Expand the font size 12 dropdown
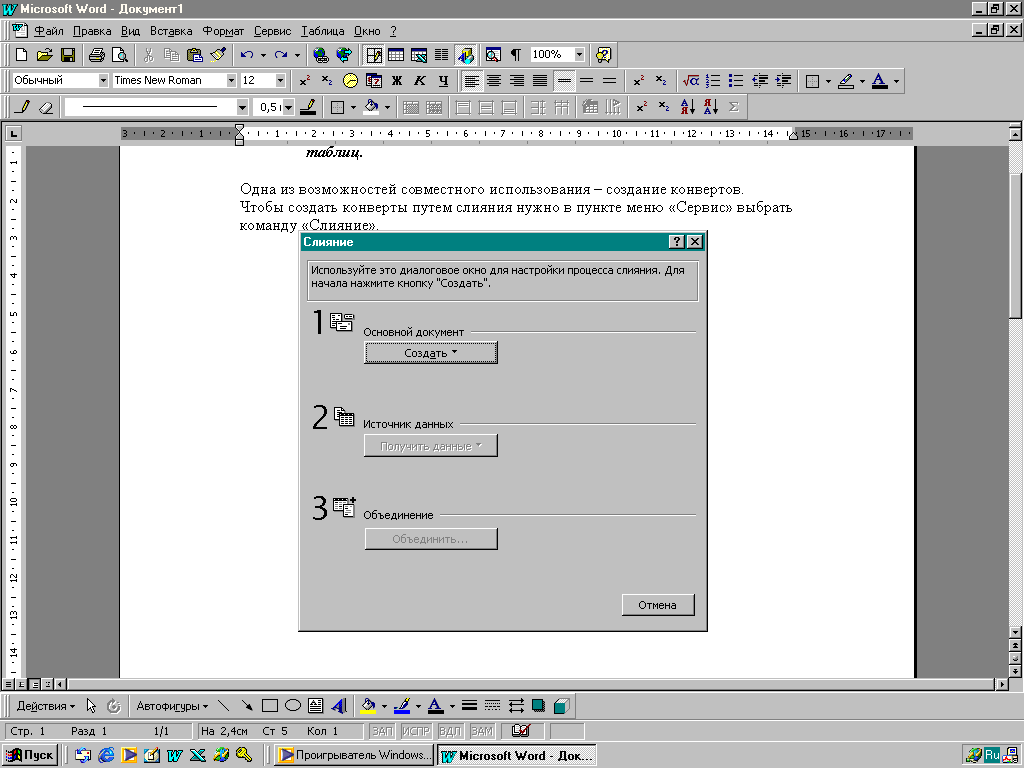Screen dimensions: 1024x768 281,80
